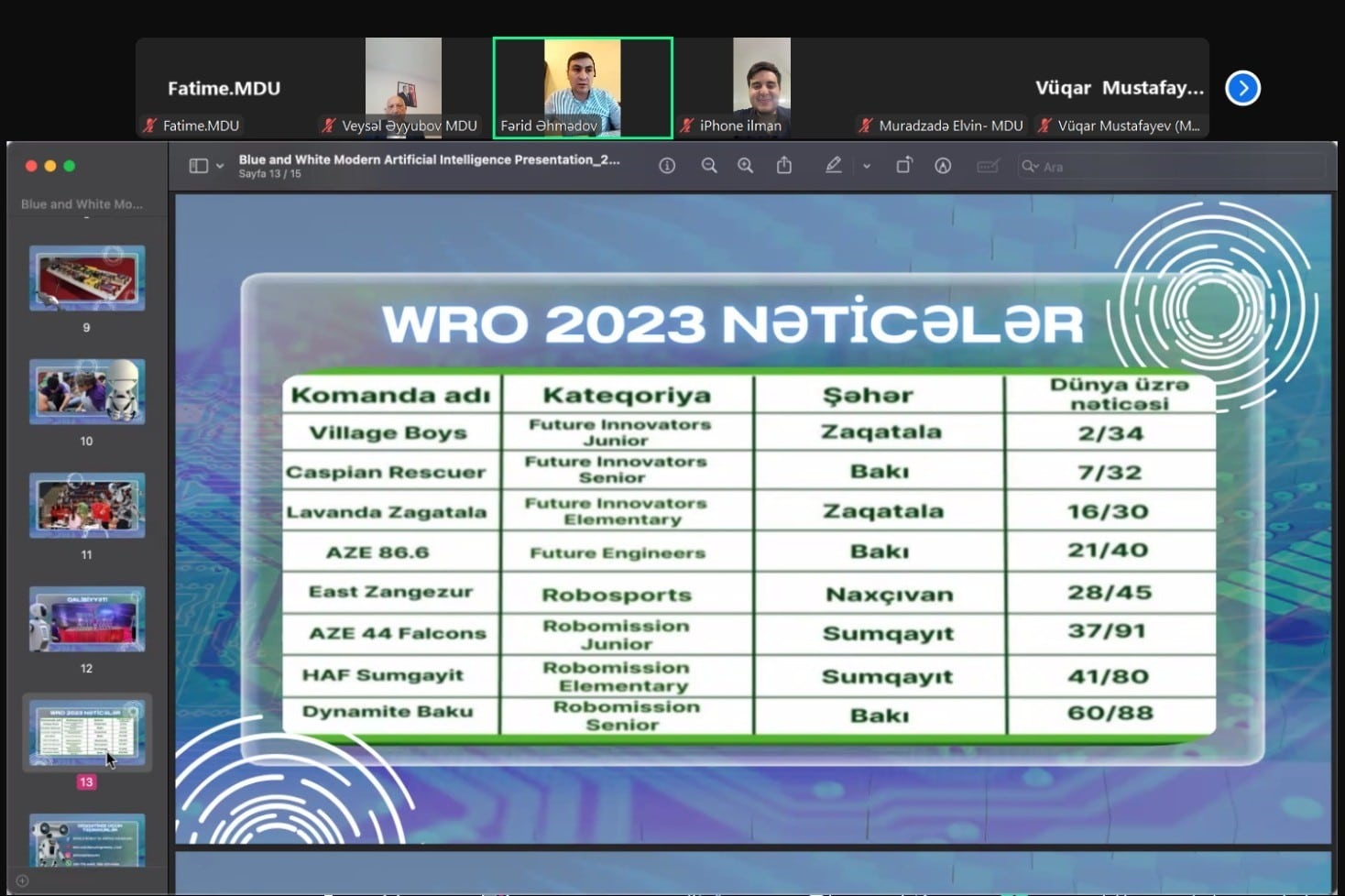1345x896 pixels.
Task: Select the Vüqar Mustafayev participant tile
Action: click(1120, 88)
